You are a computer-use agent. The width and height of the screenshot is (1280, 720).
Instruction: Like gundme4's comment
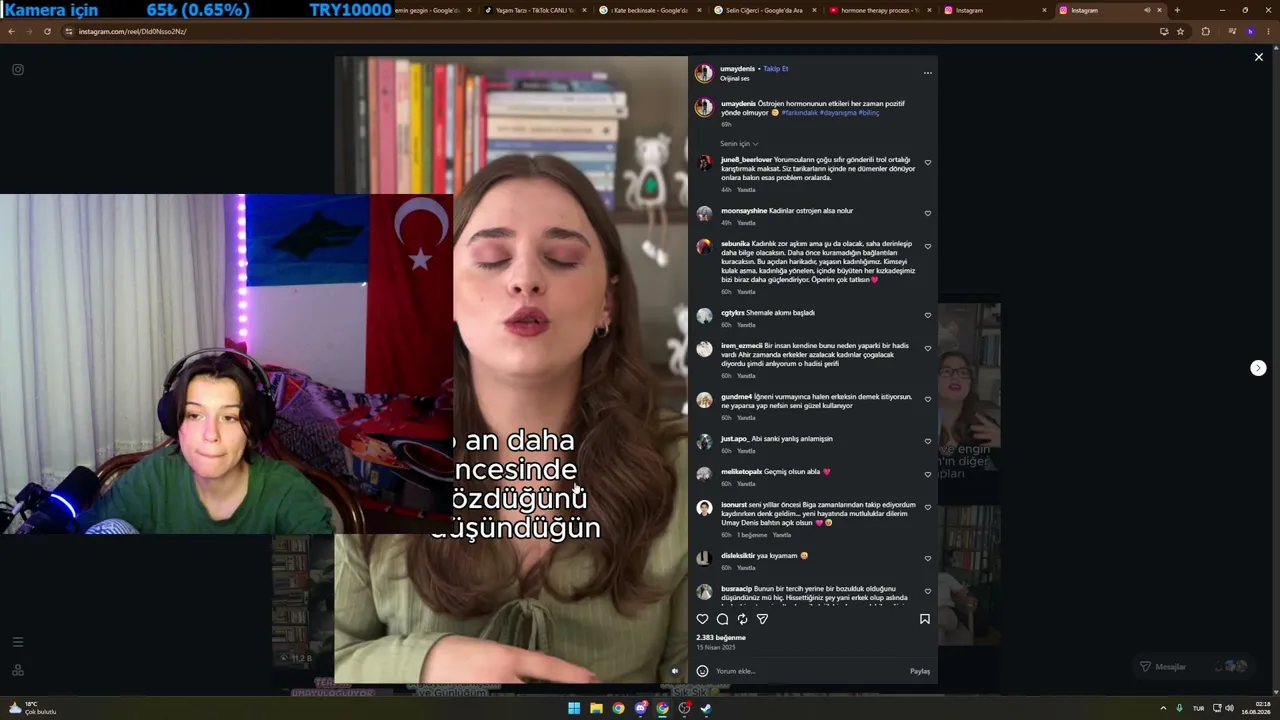point(927,399)
